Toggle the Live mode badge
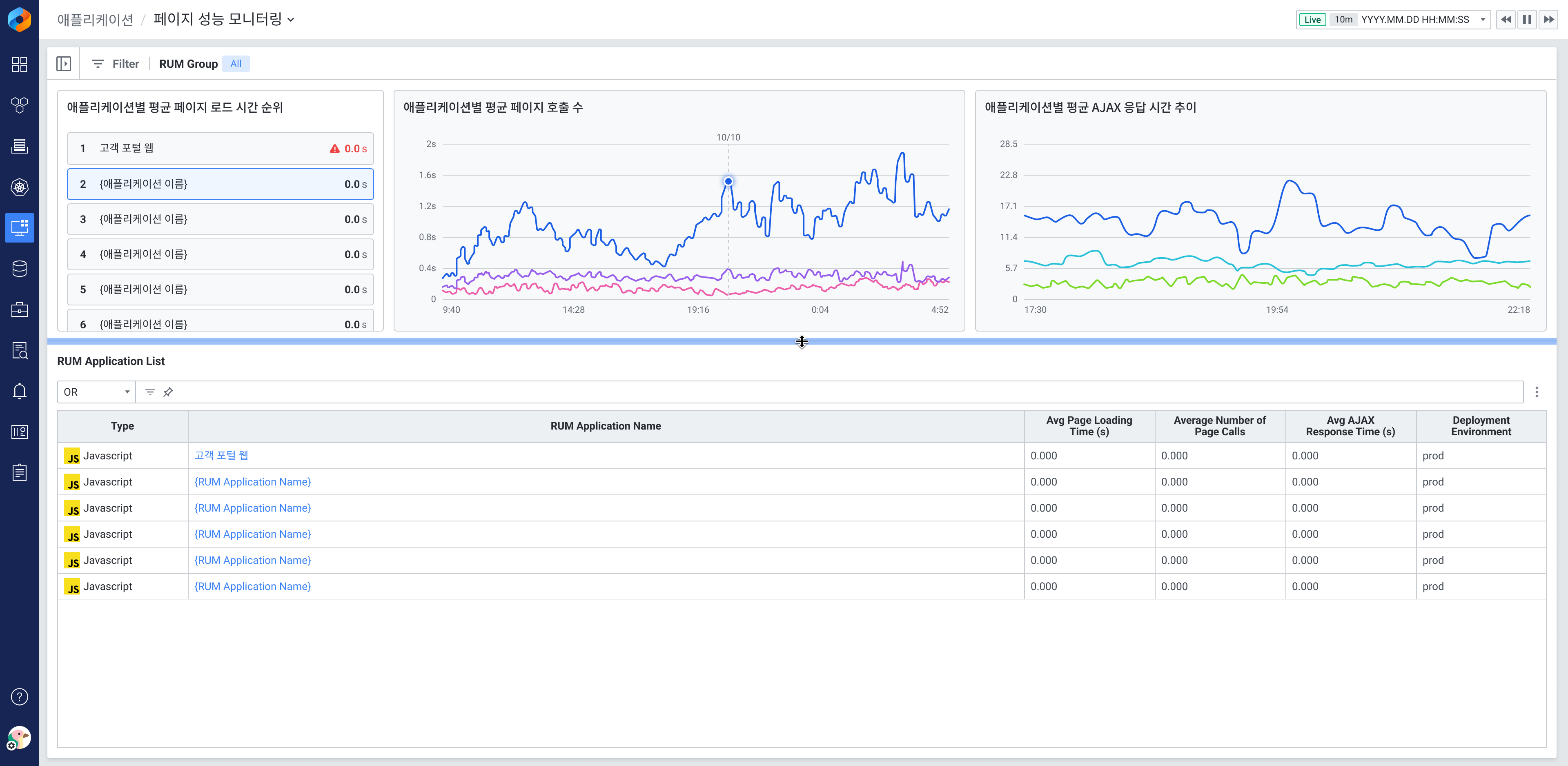The width and height of the screenshot is (1568, 766). click(x=1312, y=20)
